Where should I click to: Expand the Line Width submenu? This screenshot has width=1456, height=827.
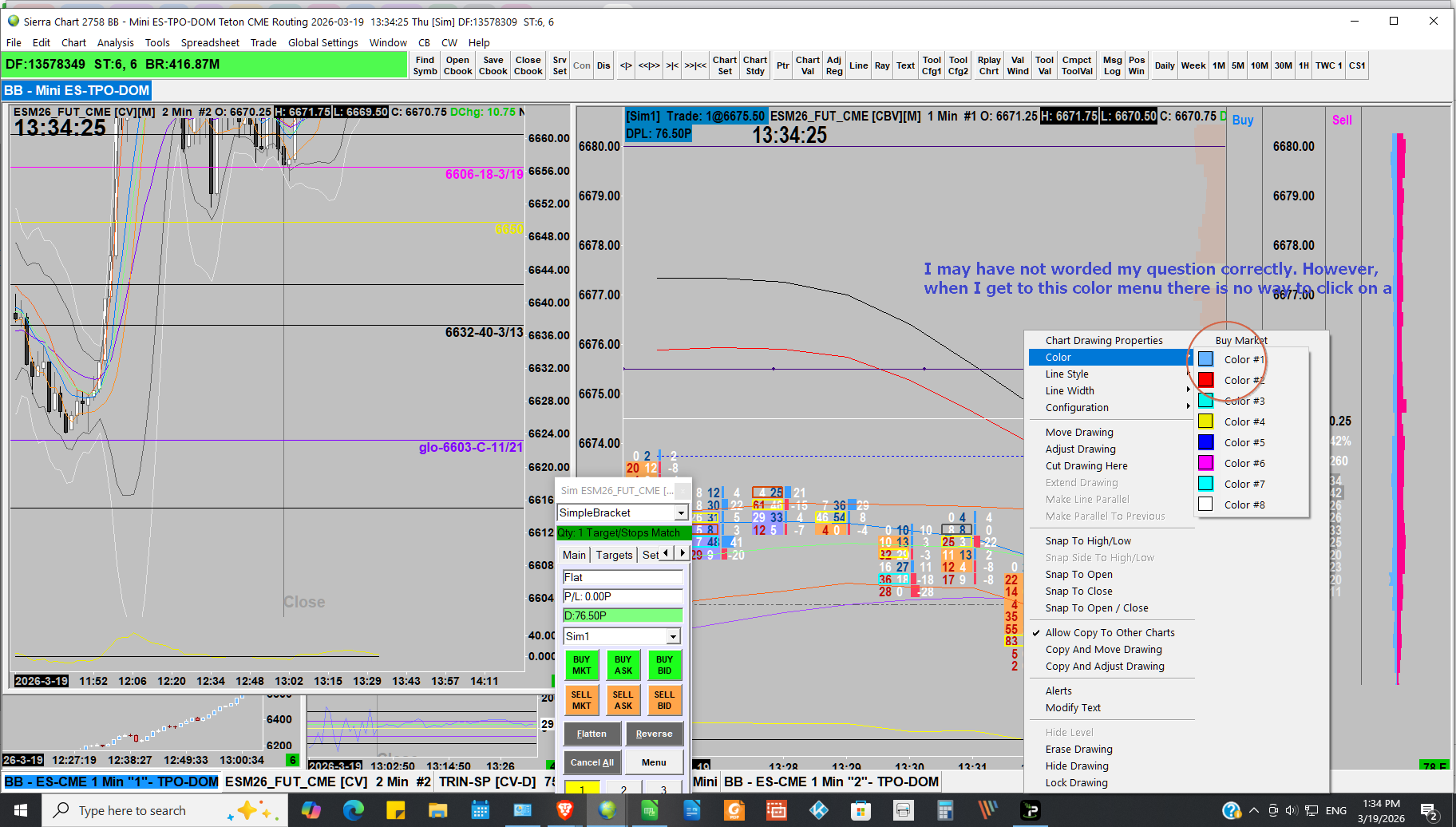1110,391
